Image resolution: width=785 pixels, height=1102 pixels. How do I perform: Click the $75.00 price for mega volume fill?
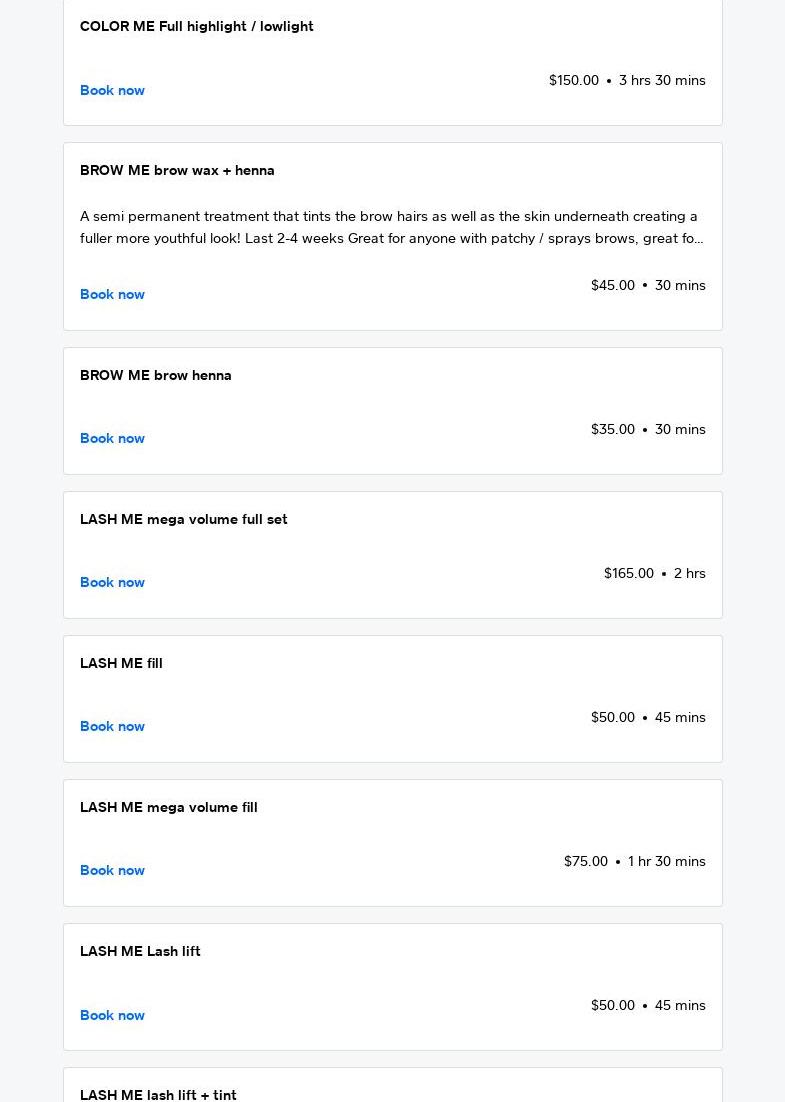pyautogui.click(x=585, y=861)
